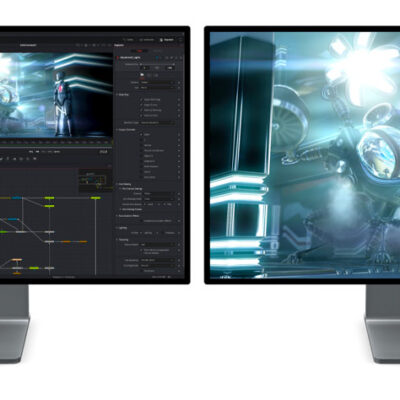Click the full-screen viewer image on right monitor

[305, 155]
